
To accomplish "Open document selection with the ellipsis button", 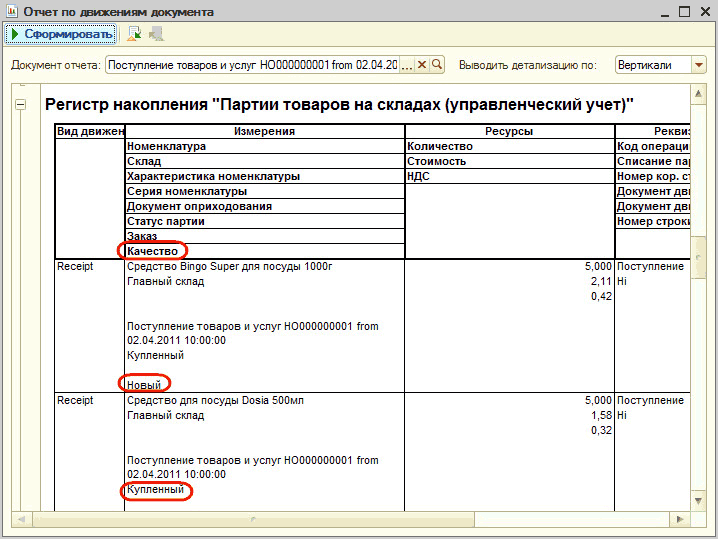I will pyautogui.click(x=406, y=65).
